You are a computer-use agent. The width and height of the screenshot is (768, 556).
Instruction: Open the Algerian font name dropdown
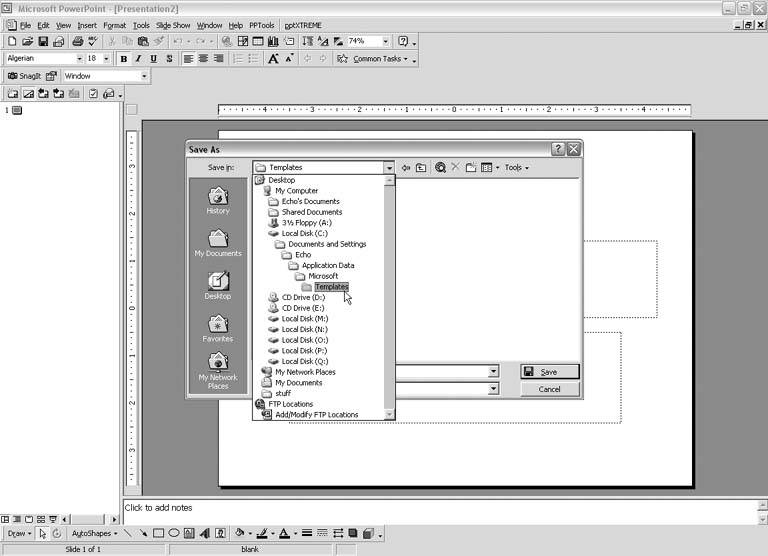click(79, 59)
